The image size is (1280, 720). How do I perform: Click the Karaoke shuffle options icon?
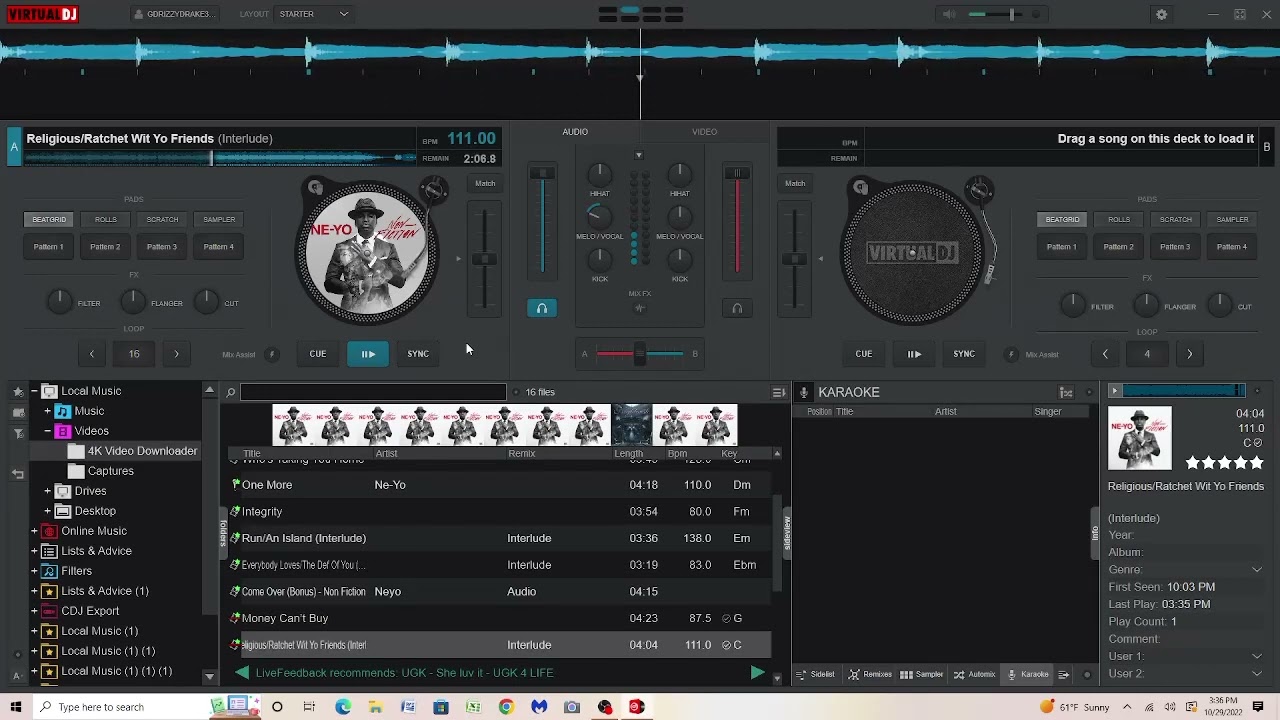(1066, 392)
